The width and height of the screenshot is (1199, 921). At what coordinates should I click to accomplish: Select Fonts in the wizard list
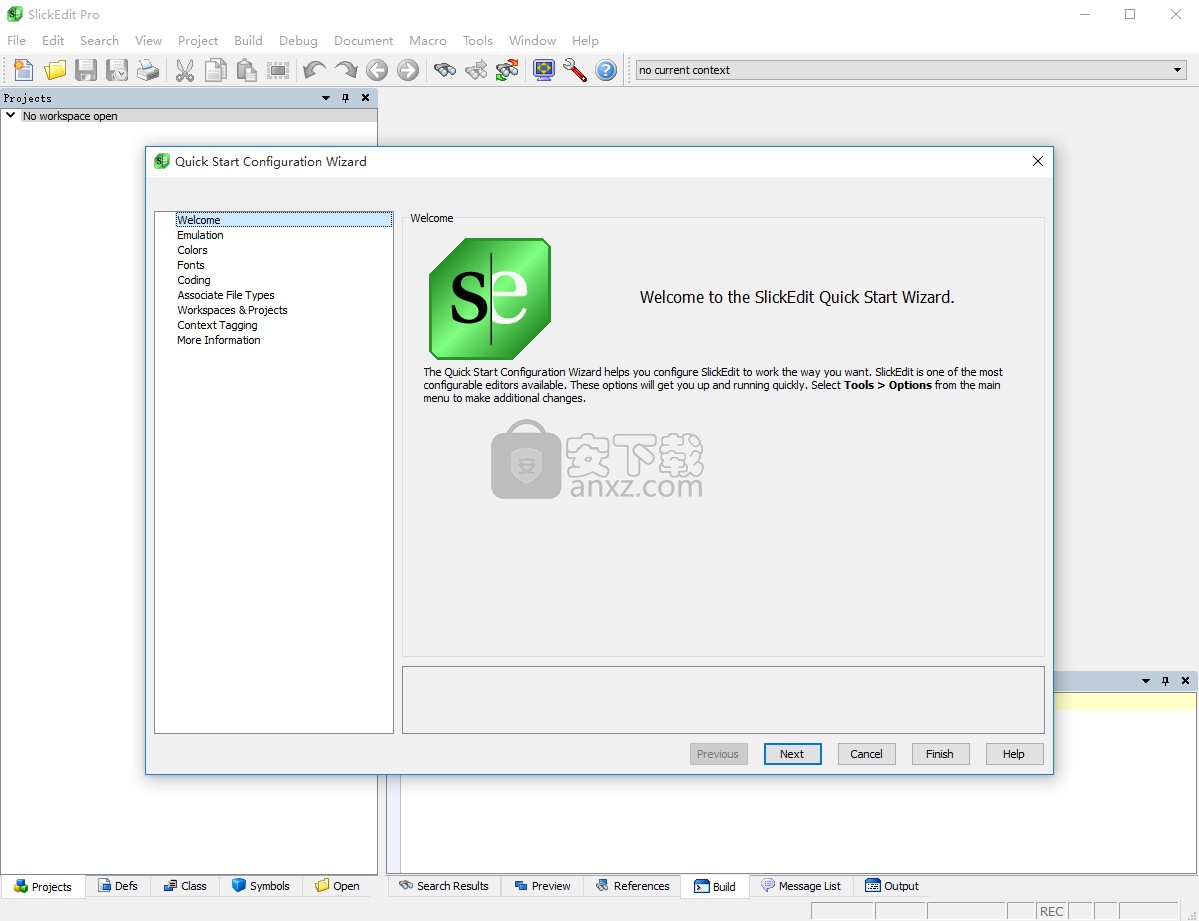pos(190,265)
